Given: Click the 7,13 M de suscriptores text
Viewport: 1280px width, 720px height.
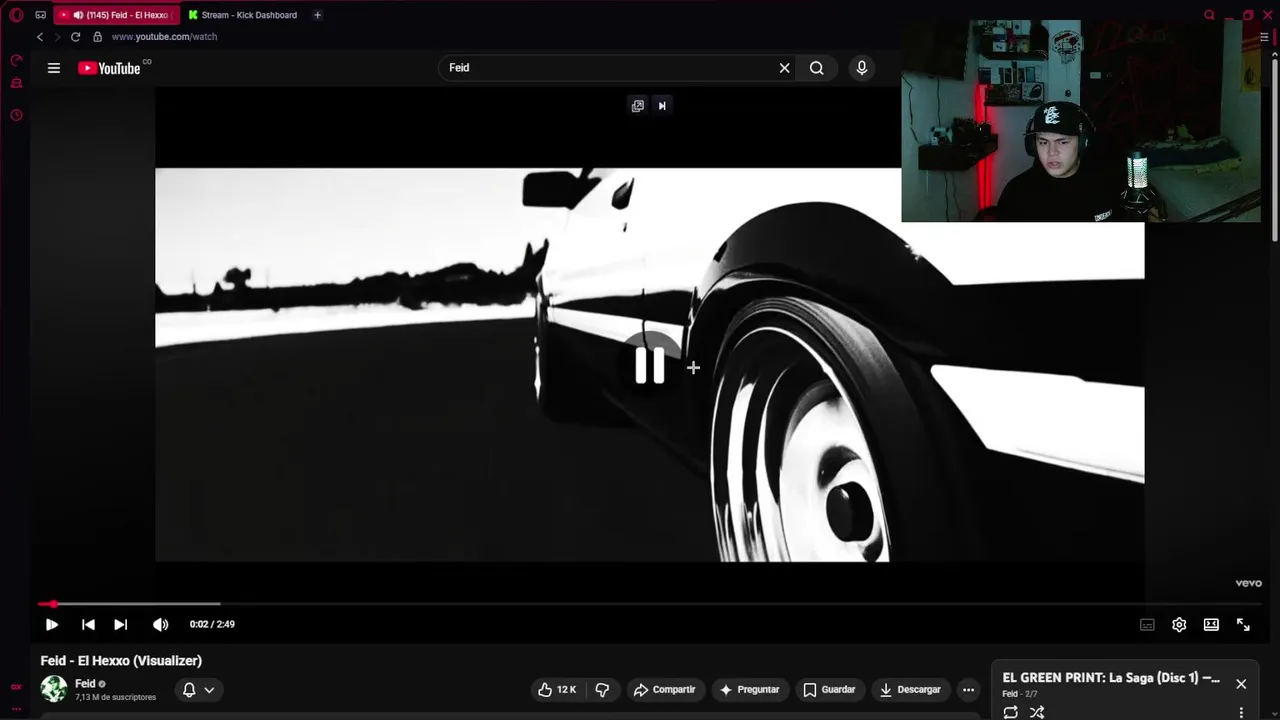Looking at the screenshot, I should pos(115,697).
